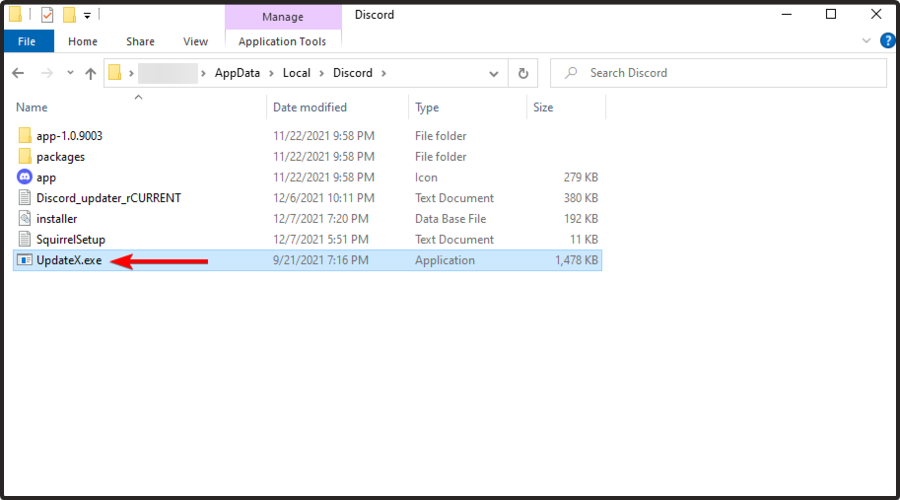Click the SquirrelSetup file name
Image resolution: width=900 pixels, height=500 pixels.
pyautogui.click(x=71, y=239)
